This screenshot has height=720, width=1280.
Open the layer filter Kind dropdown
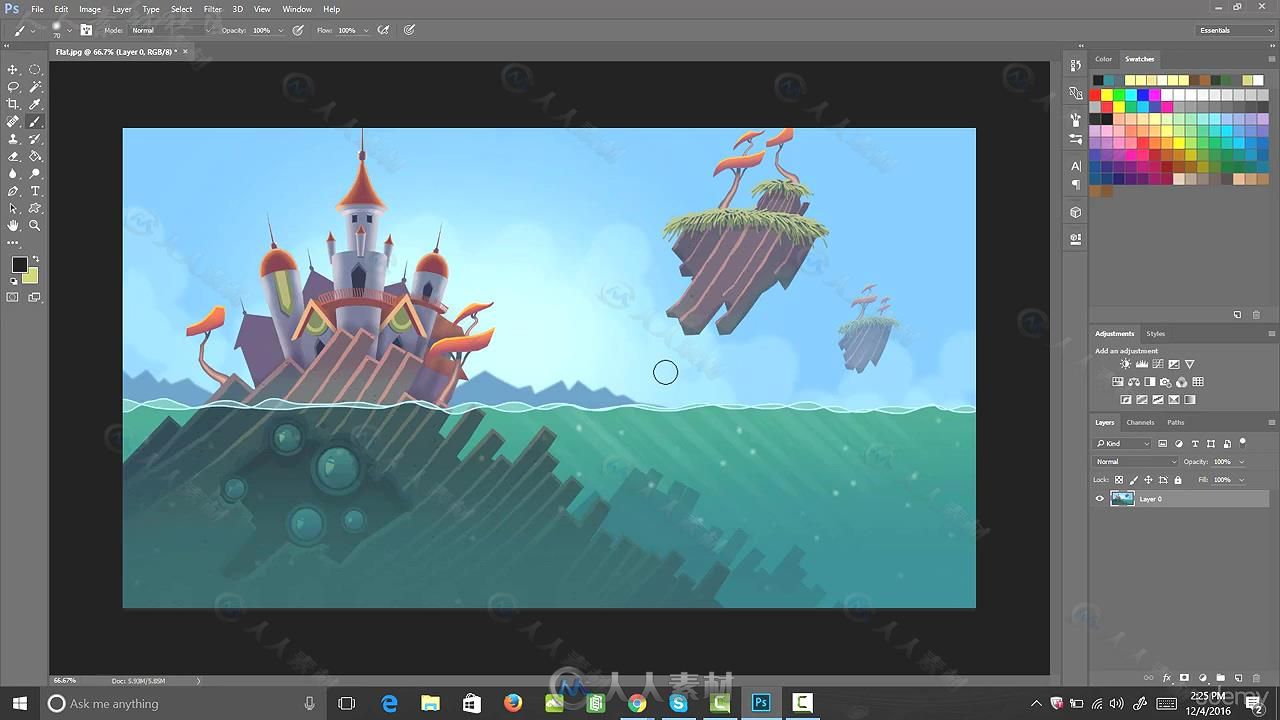pos(1123,443)
